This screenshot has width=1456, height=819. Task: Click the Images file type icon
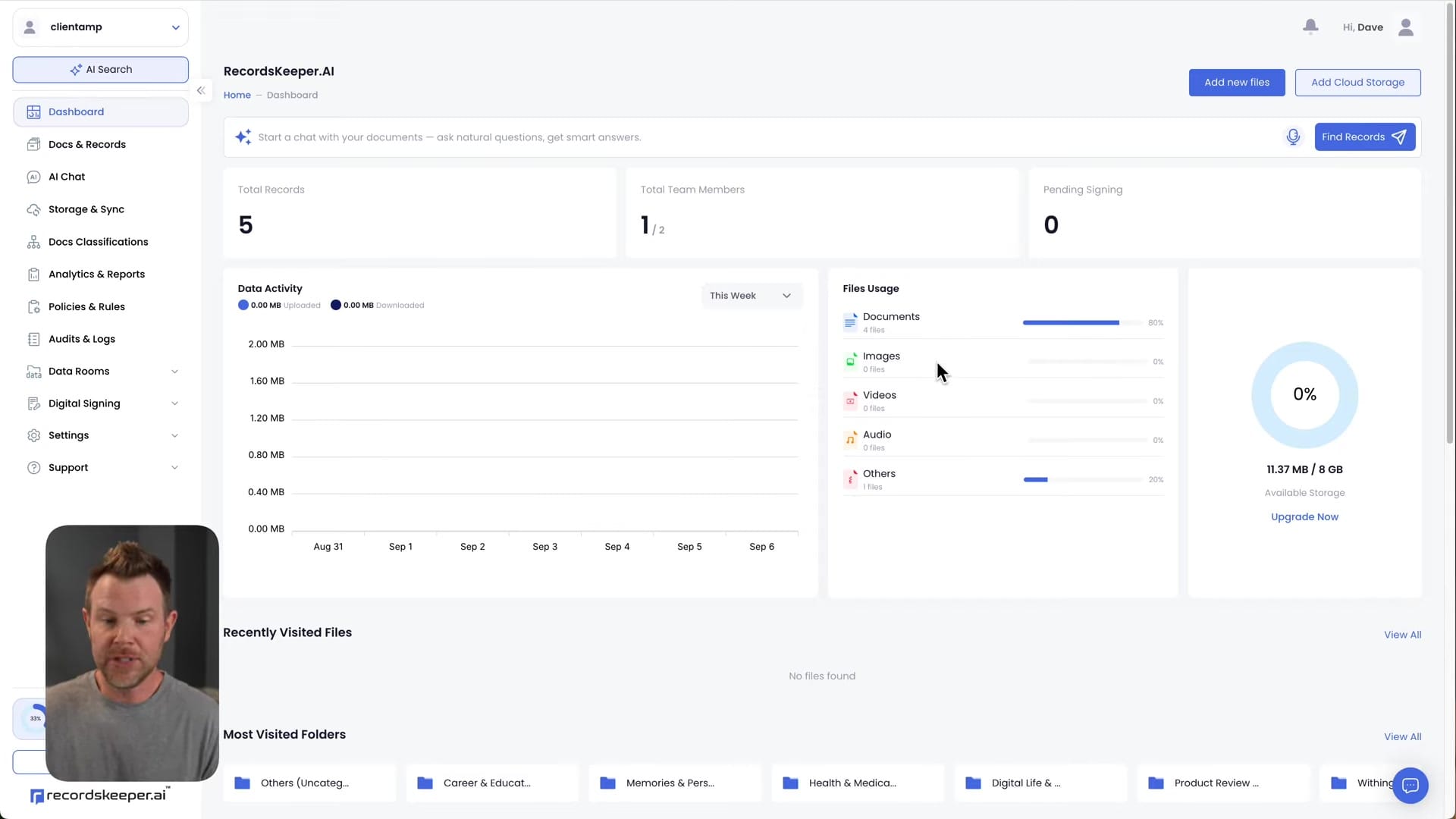pyautogui.click(x=851, y=361)
